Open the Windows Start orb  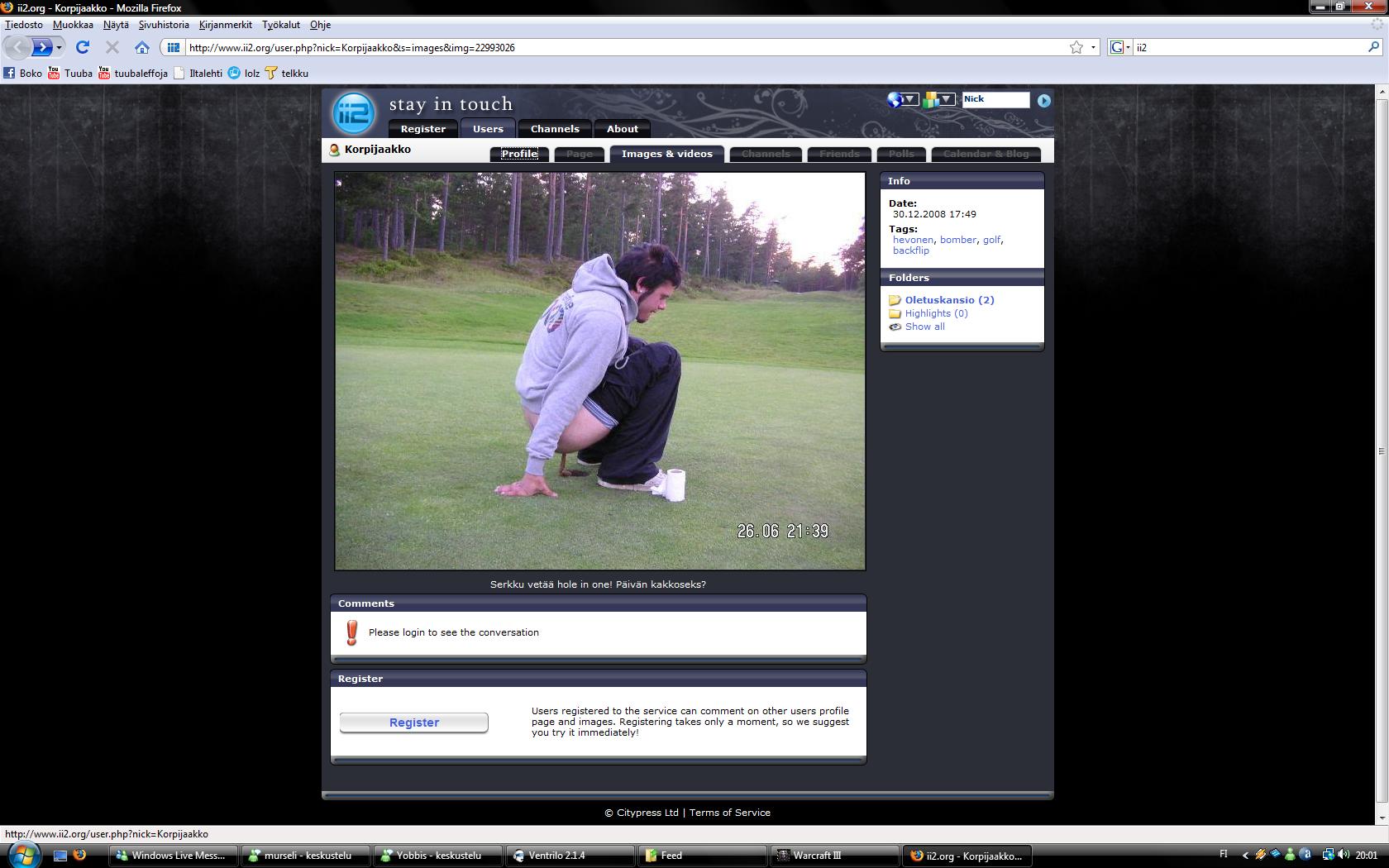click(22, 855)
